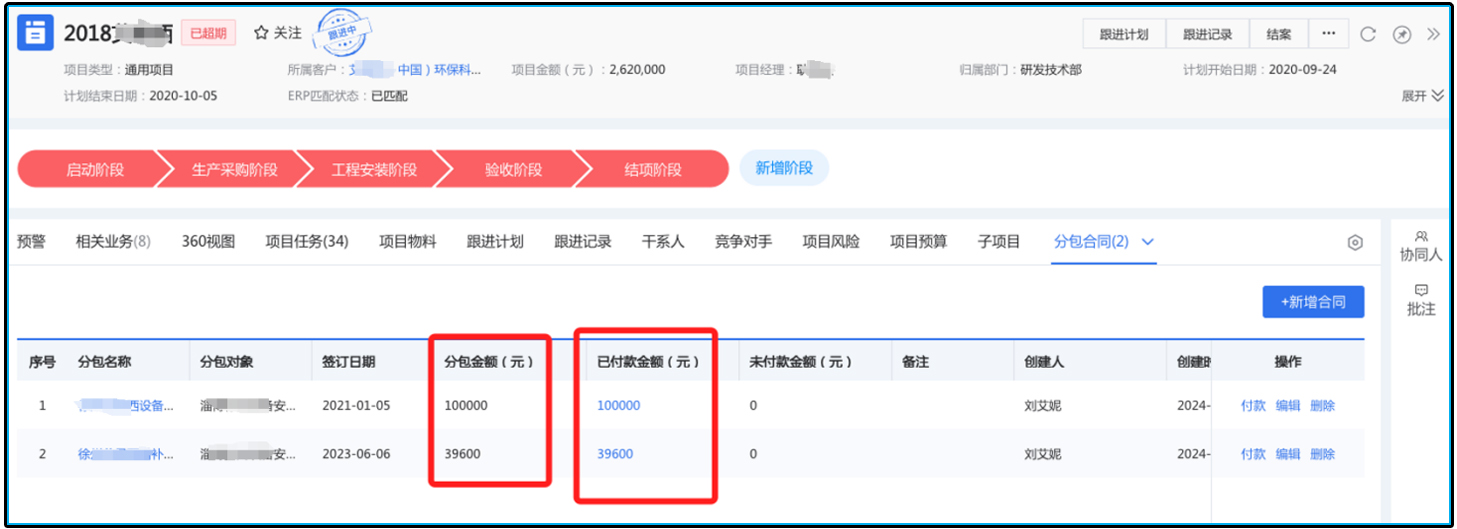
Task: Open the table column settings gear icon
Action: [1355, 242]
